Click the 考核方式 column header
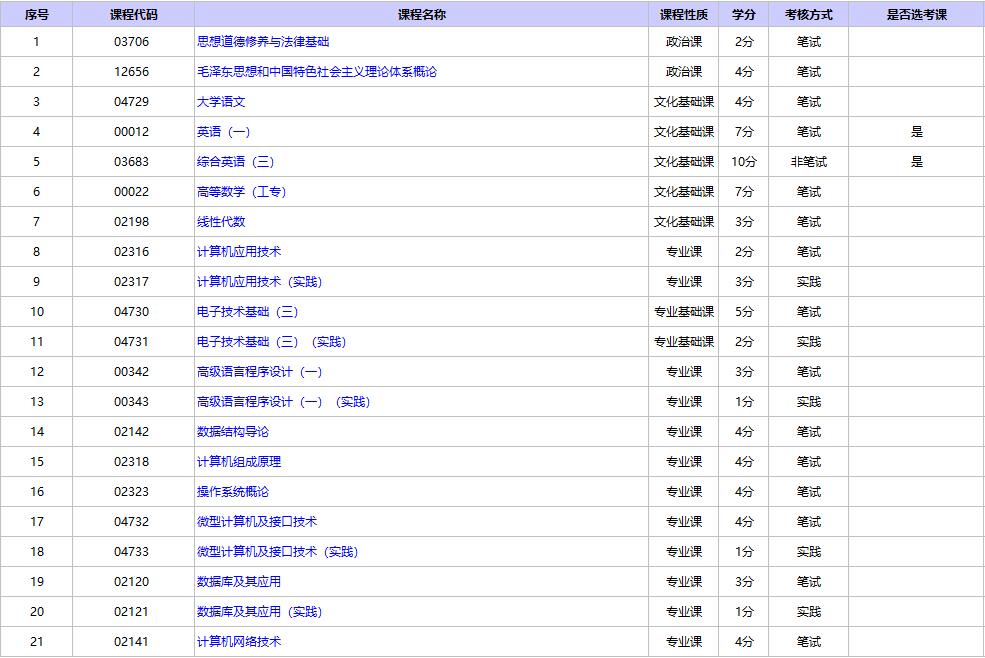This screenshot has height=658, width=985. 808,14
